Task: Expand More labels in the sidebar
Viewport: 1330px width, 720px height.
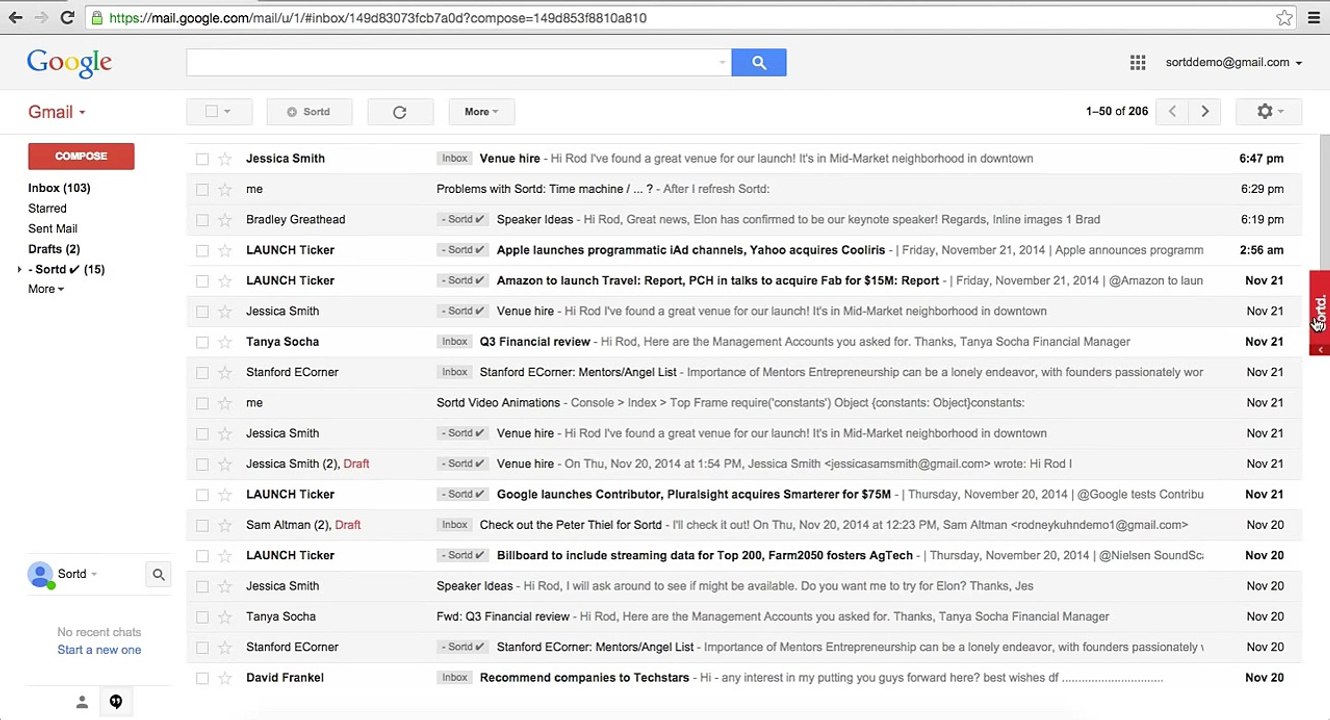Action: 46,289
